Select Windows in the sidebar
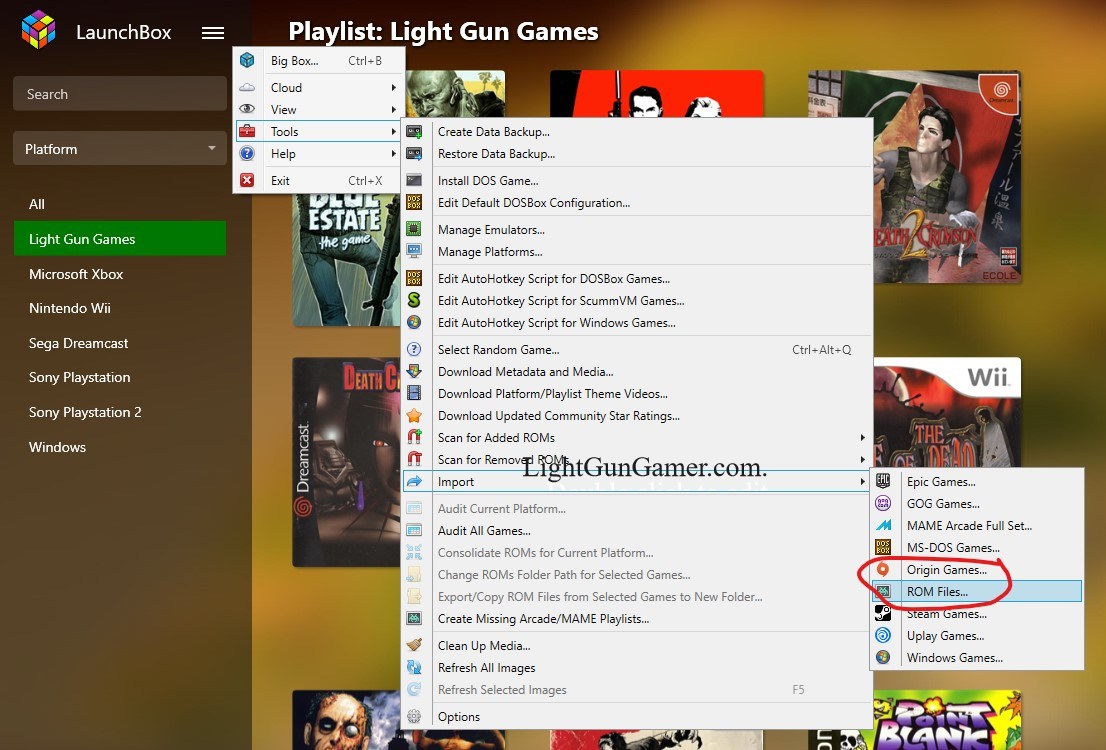The height and width of the screenshot is (750, 1106). (120, 447)
